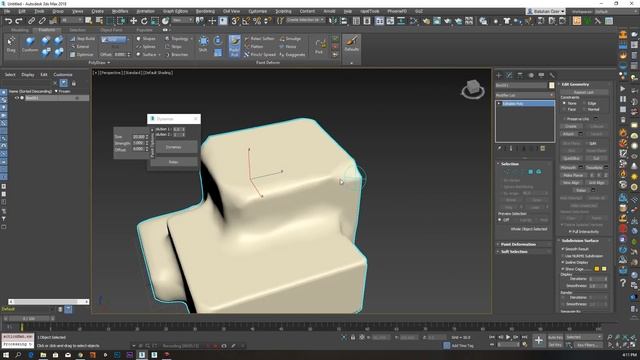
Task: Click the Play Animation button
Action: (508, 337)
